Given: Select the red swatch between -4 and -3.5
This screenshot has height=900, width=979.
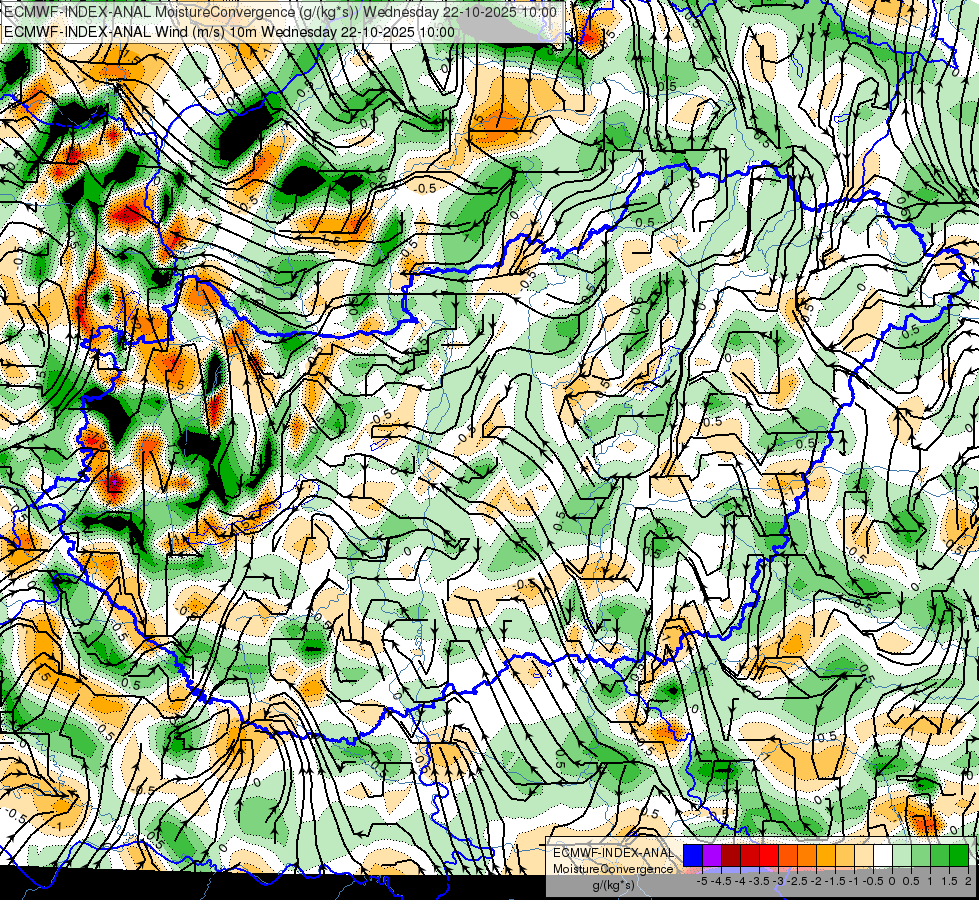Looking at the screenshot, I should coord(750,856).
